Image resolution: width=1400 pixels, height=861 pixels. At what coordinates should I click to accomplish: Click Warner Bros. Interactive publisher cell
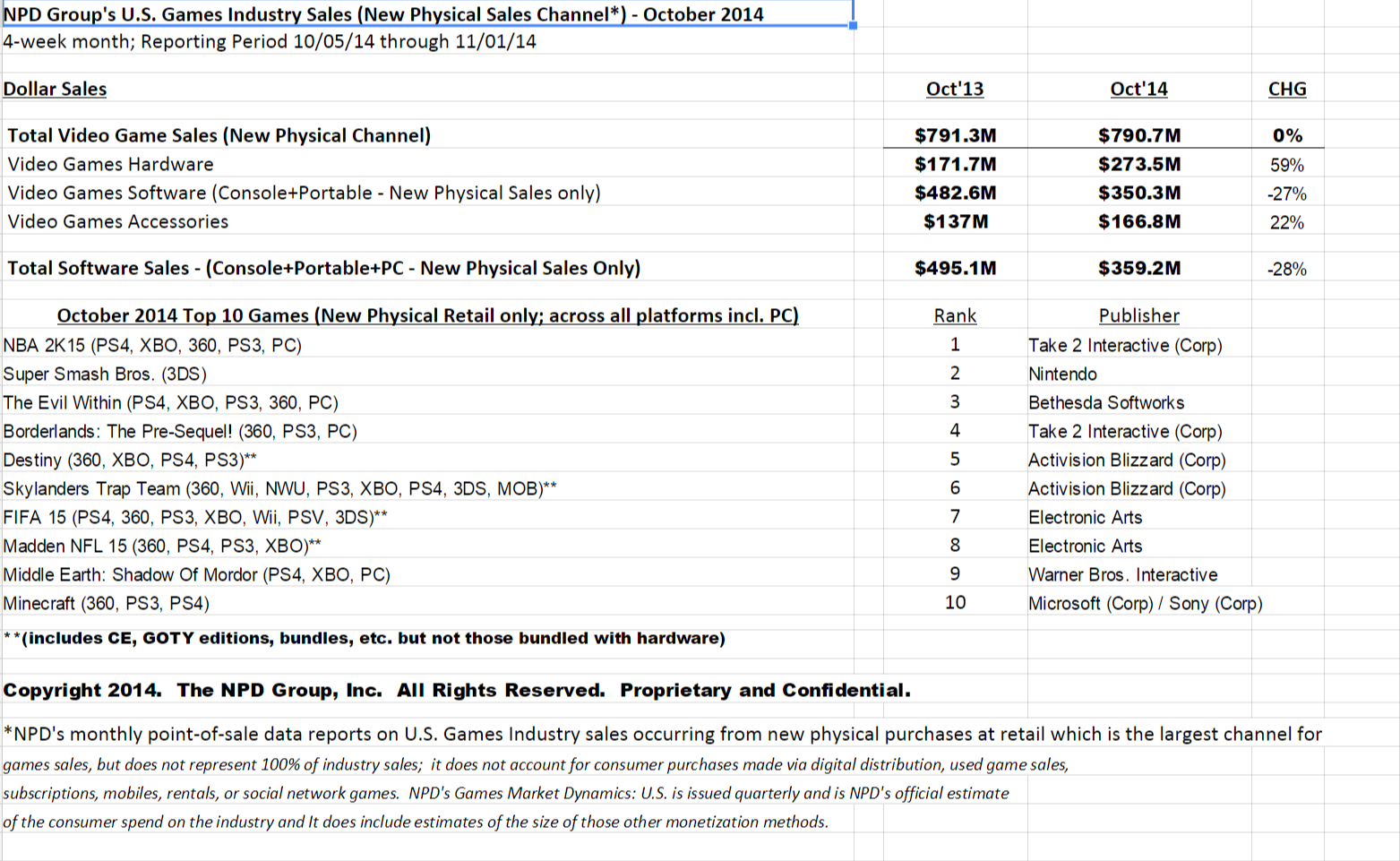1123,574
